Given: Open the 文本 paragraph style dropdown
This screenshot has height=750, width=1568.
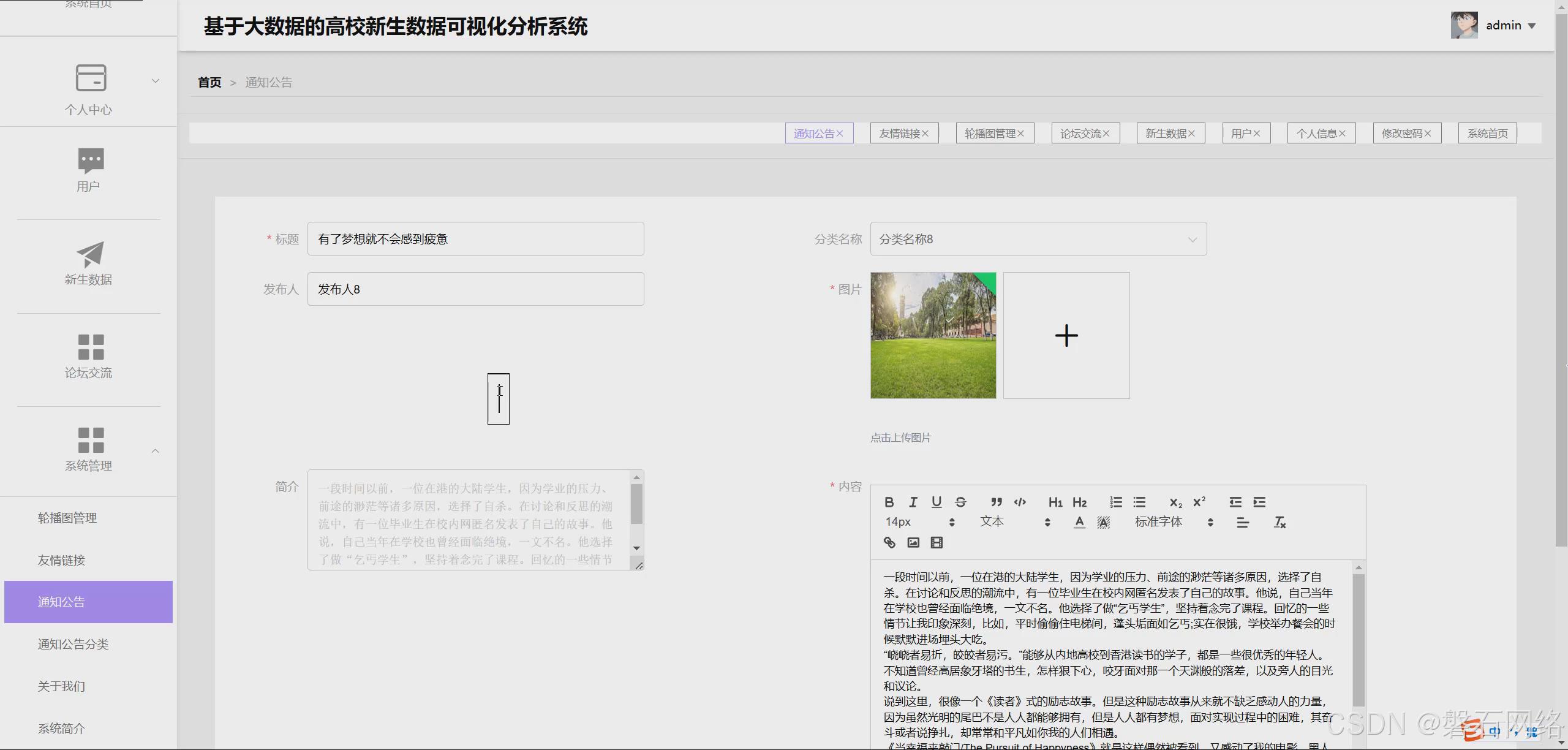Looking at the screenshot, I should 1015,522.
